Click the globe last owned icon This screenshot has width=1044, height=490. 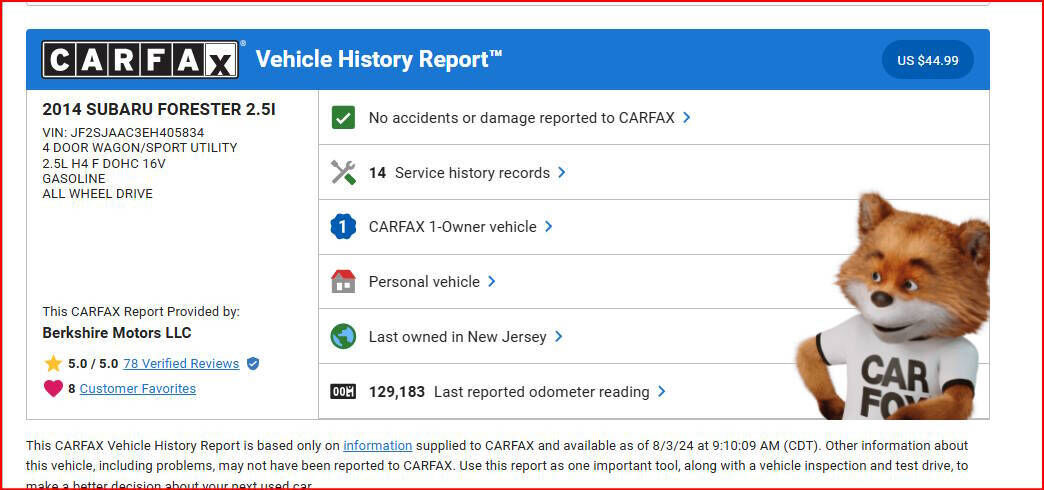point(343,337)
